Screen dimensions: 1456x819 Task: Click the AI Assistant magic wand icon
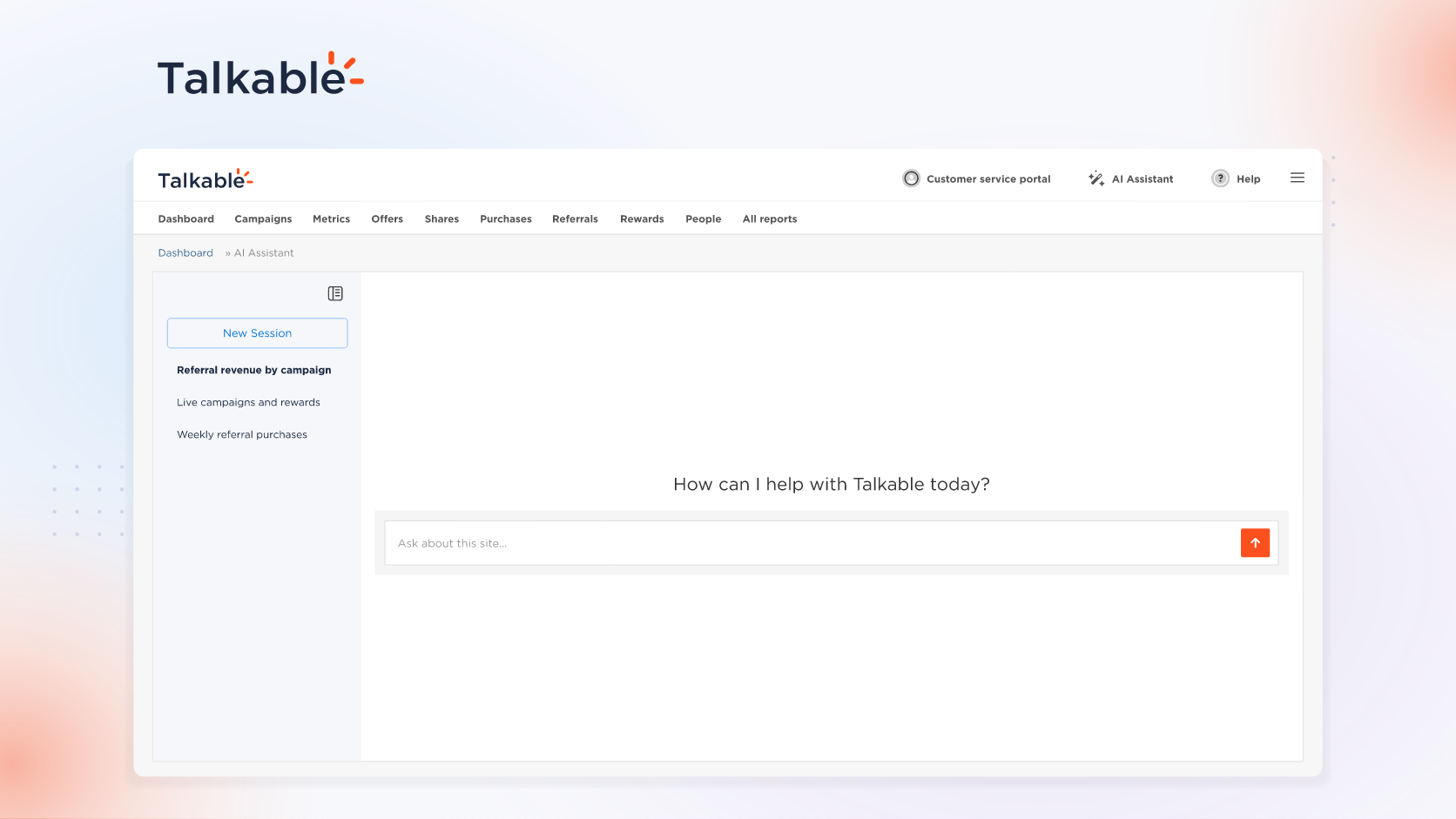(1096, 178)
